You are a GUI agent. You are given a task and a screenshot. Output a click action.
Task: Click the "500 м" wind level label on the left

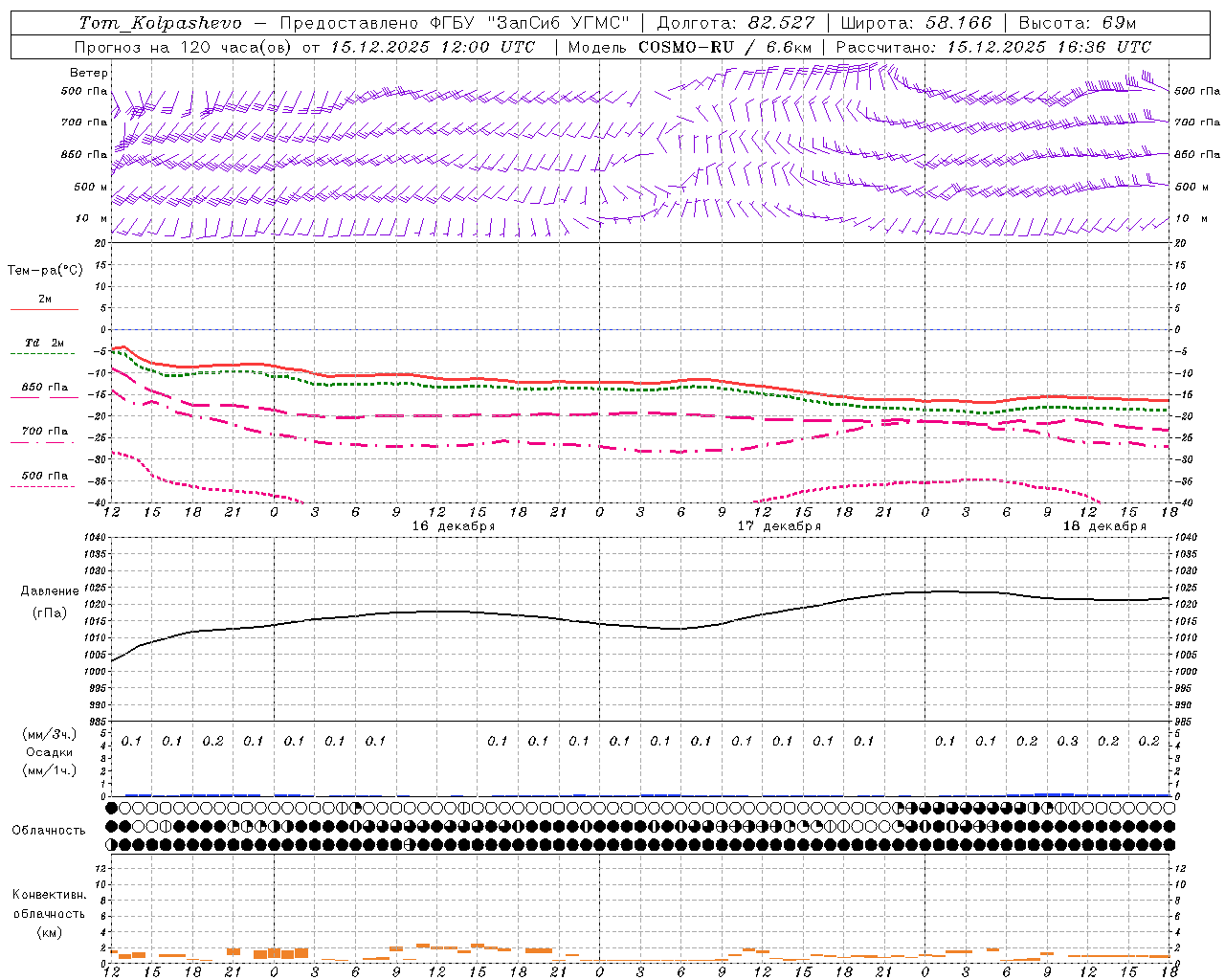pyautogui.click(x=91, y=187)
